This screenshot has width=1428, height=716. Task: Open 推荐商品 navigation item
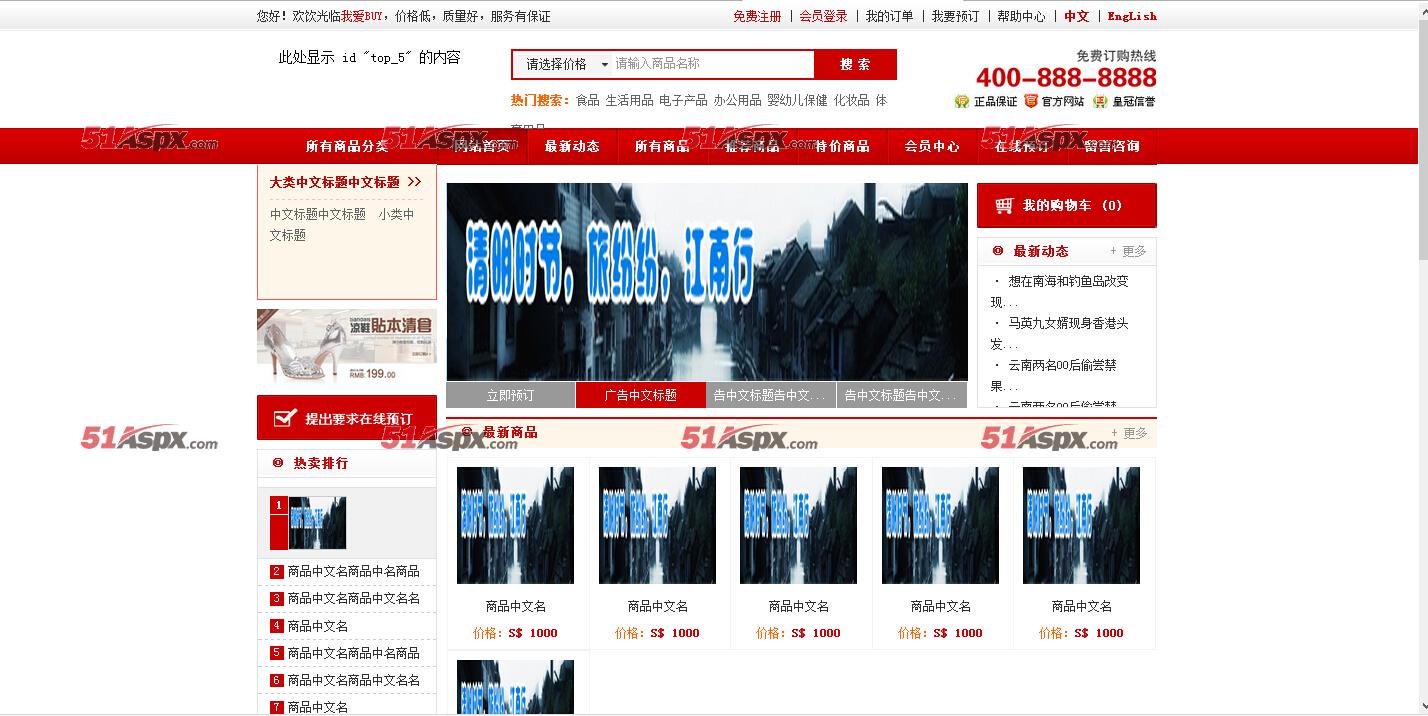click(x=752, y=146)
